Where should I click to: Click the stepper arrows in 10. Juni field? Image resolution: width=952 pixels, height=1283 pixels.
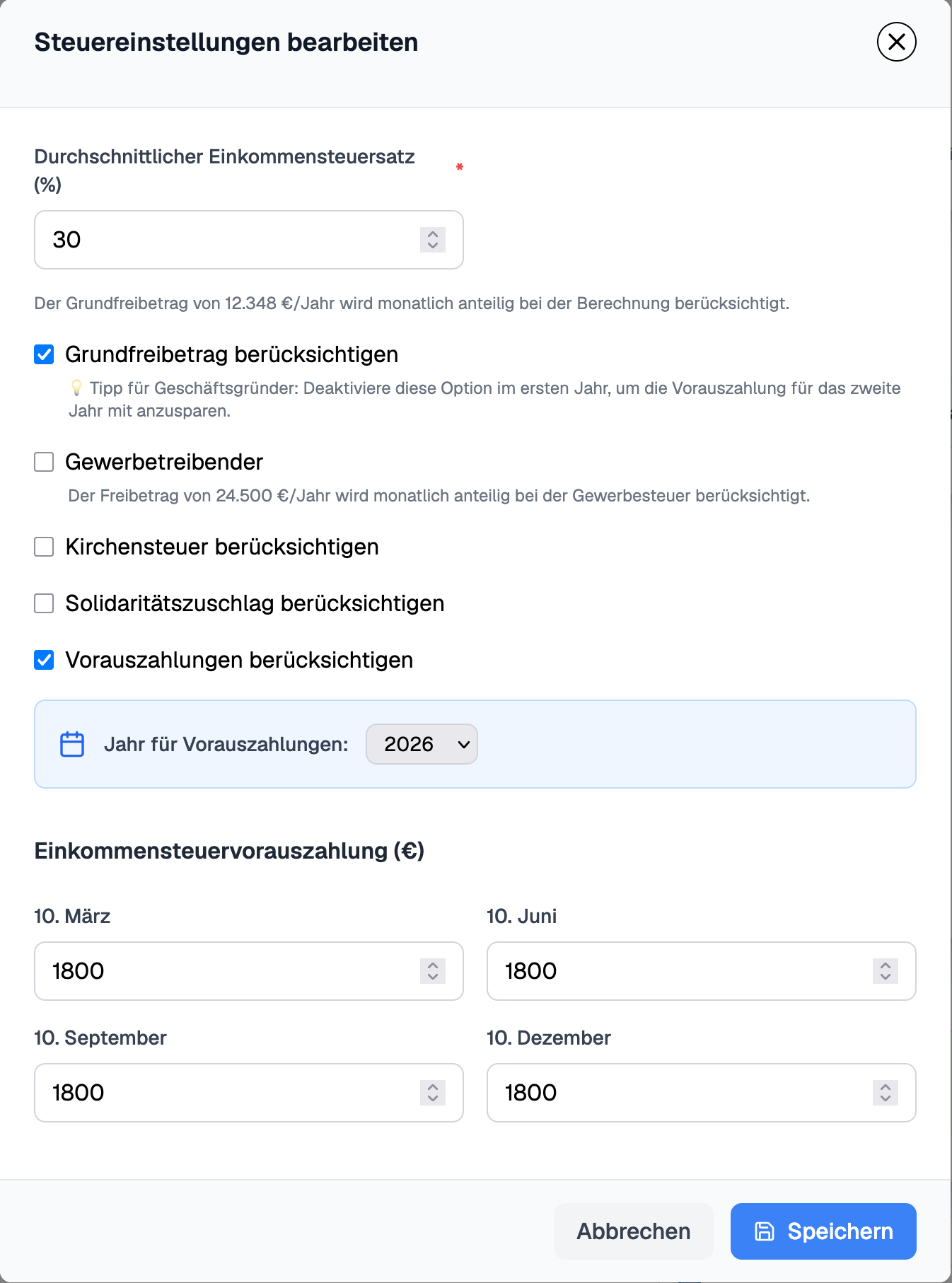point(885,971)
